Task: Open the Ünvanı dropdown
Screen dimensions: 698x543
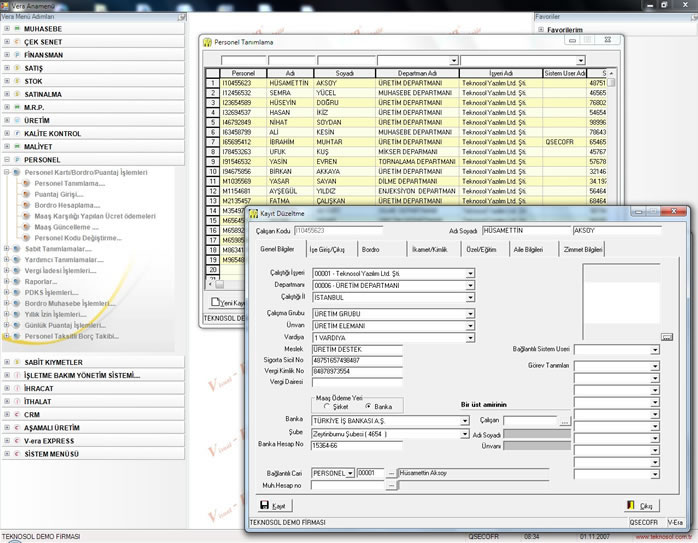Action: pyautogui.click(x=470, y=326)
